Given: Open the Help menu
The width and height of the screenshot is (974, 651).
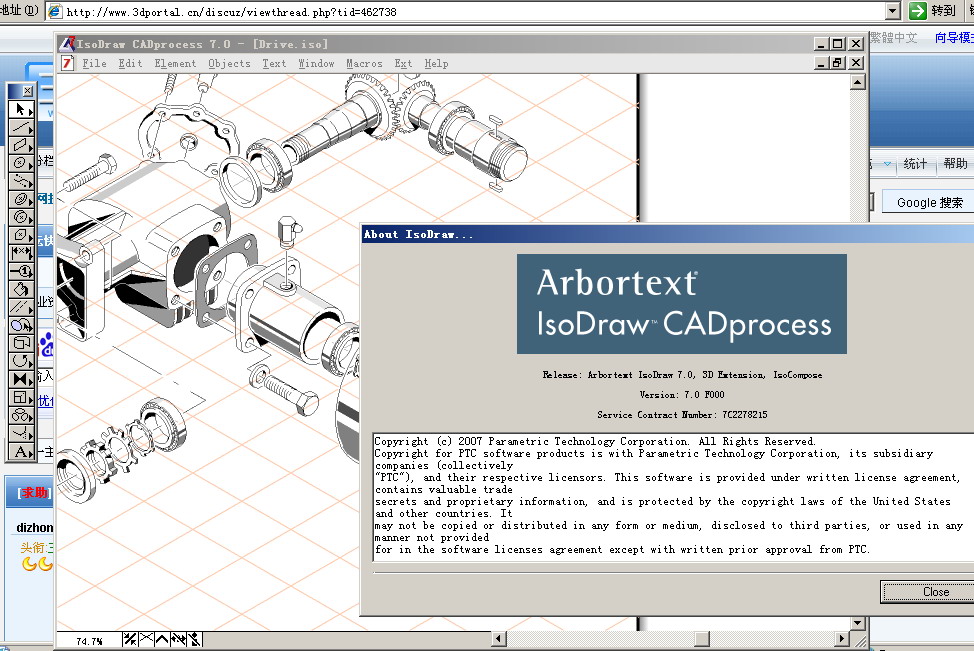Looking at the screenshot, I should [x=436, y=63].
